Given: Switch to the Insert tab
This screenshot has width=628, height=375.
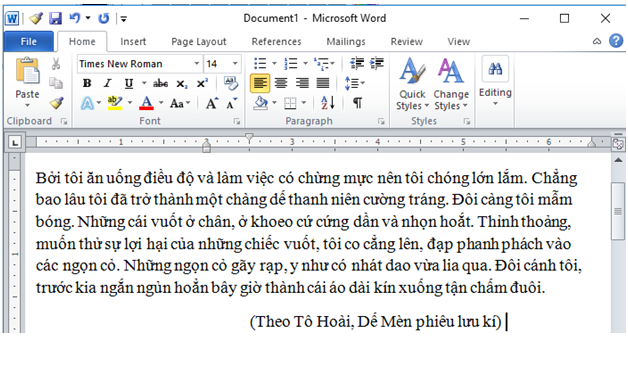Looking at the screenshot, I should click(133, 42).
